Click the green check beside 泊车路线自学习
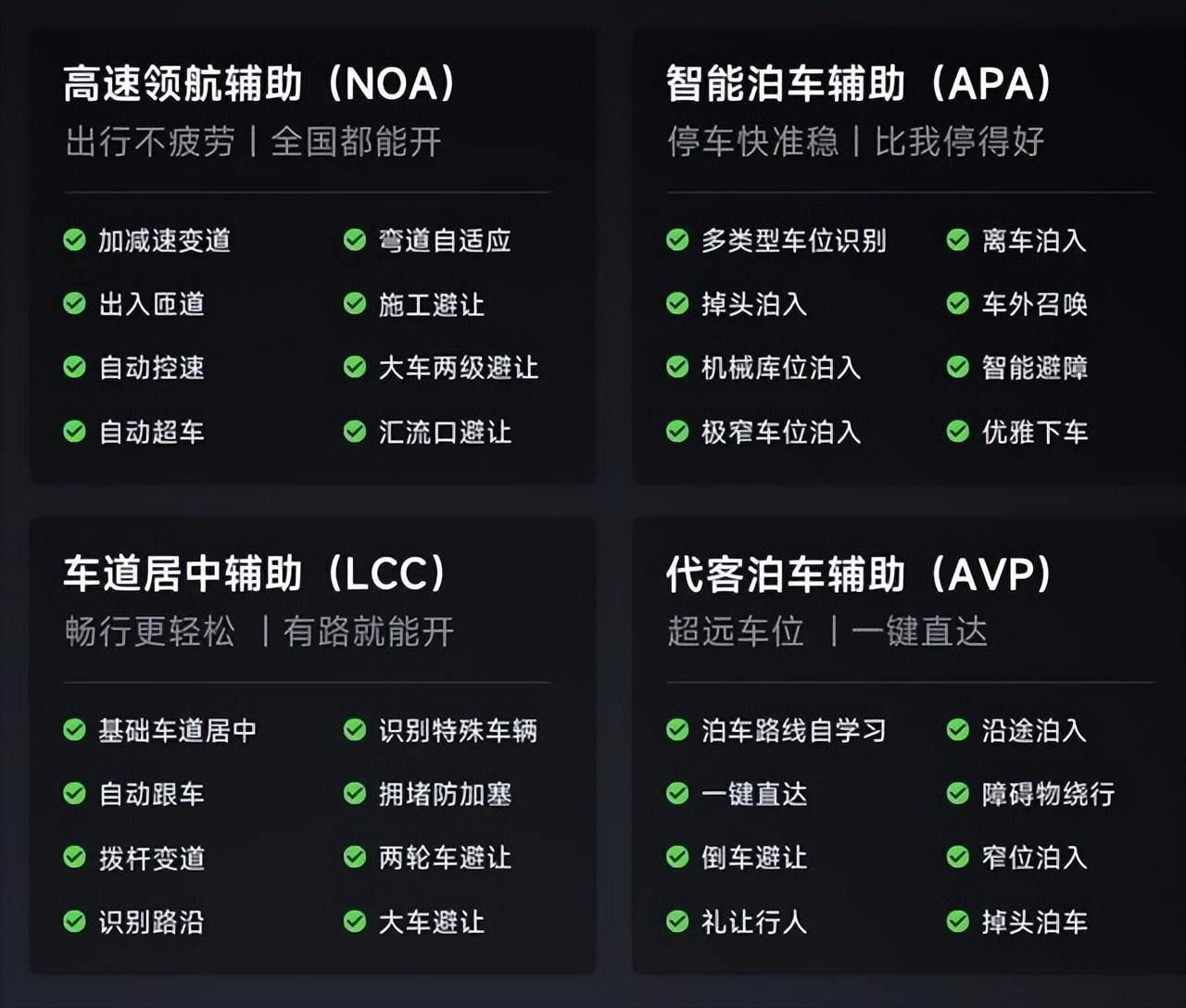The image size is (1186, 1008). 677,730
